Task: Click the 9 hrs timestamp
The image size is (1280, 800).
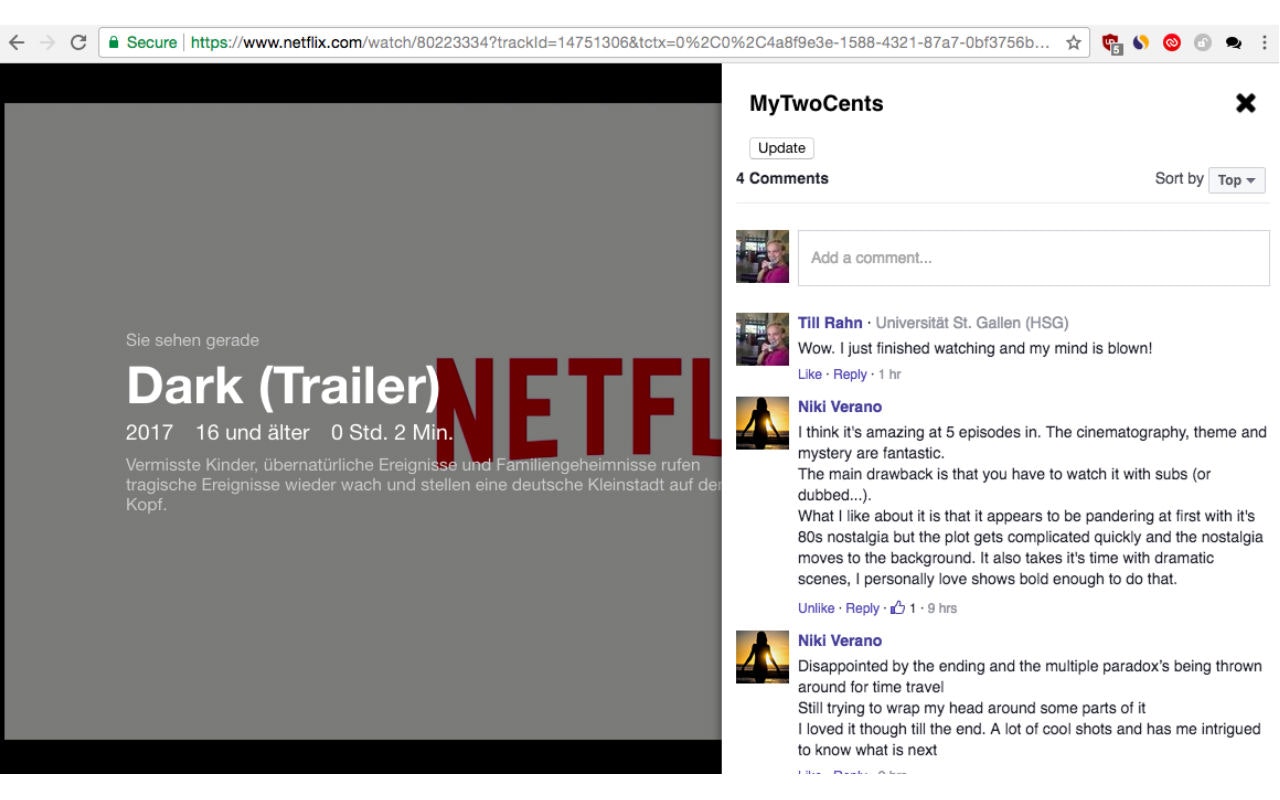Action: (x=942, y=608)
